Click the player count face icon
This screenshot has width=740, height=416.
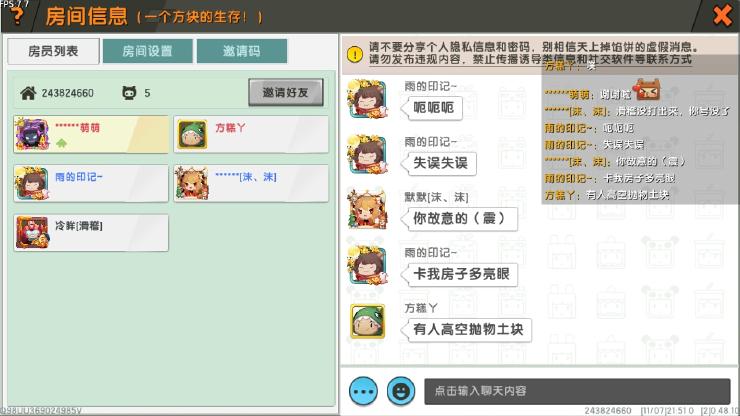129,93
